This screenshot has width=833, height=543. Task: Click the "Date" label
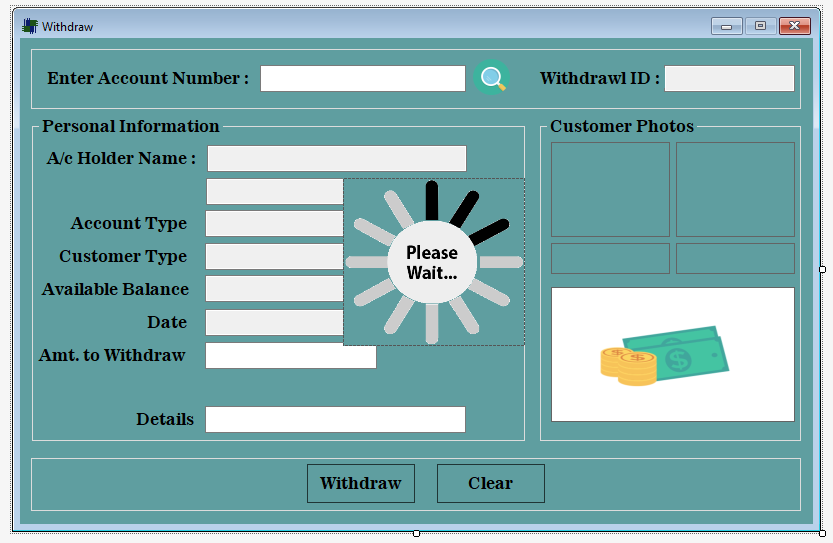point(167,322)
